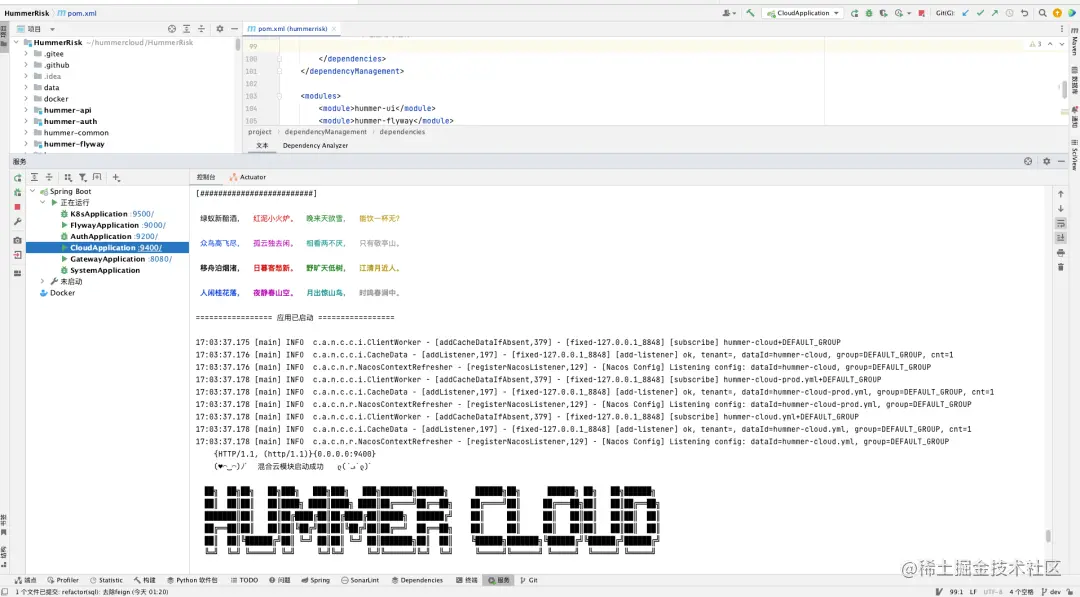This screenshot has width=1080, height=597.
Task: Expand the .gitee folder
Action: click(26, 54)
